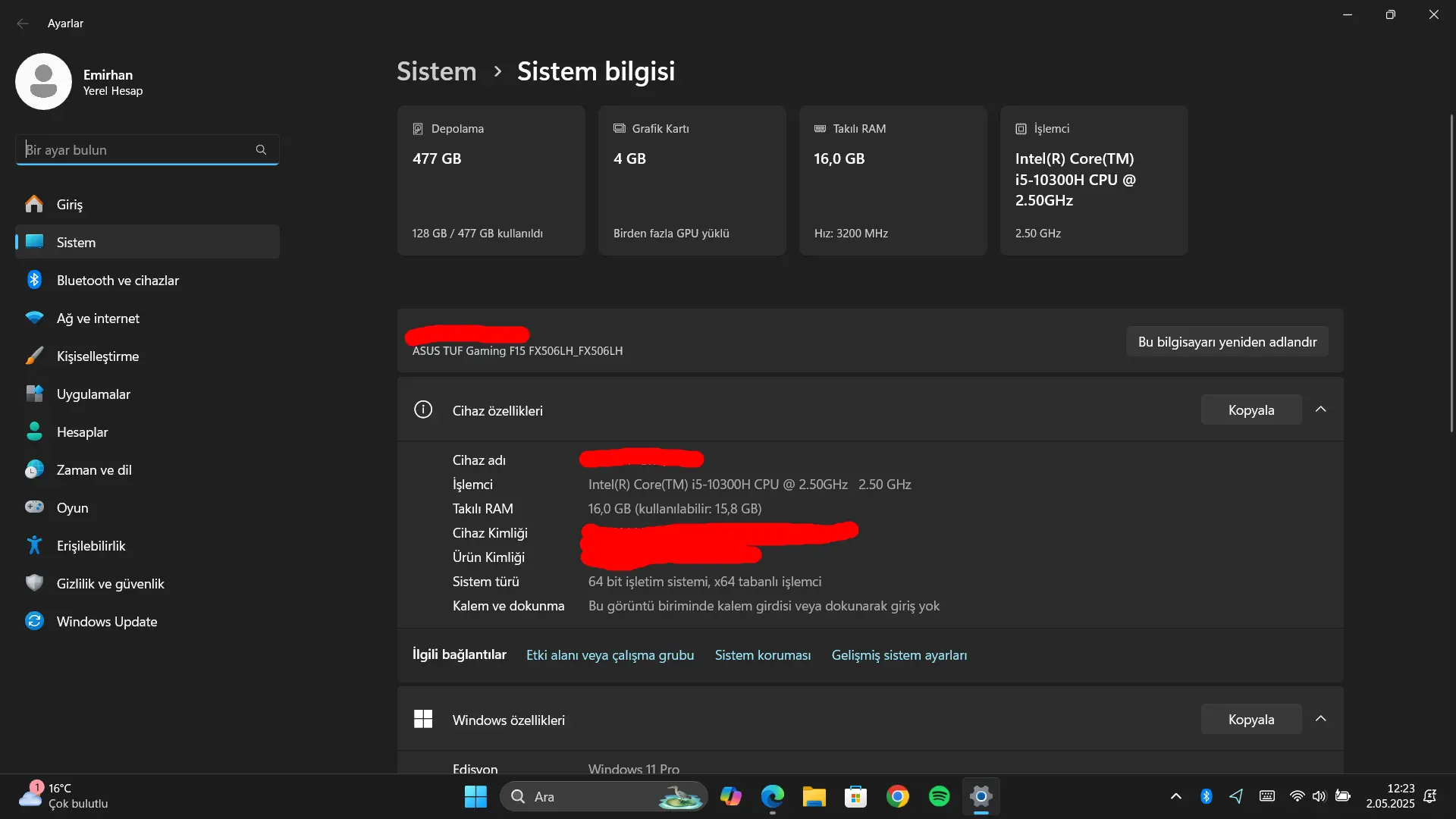This screenshot has width=1456, height=819.
Task: Click the İşlemci card with i5-10300H
Action: [x=1094, y=180]
